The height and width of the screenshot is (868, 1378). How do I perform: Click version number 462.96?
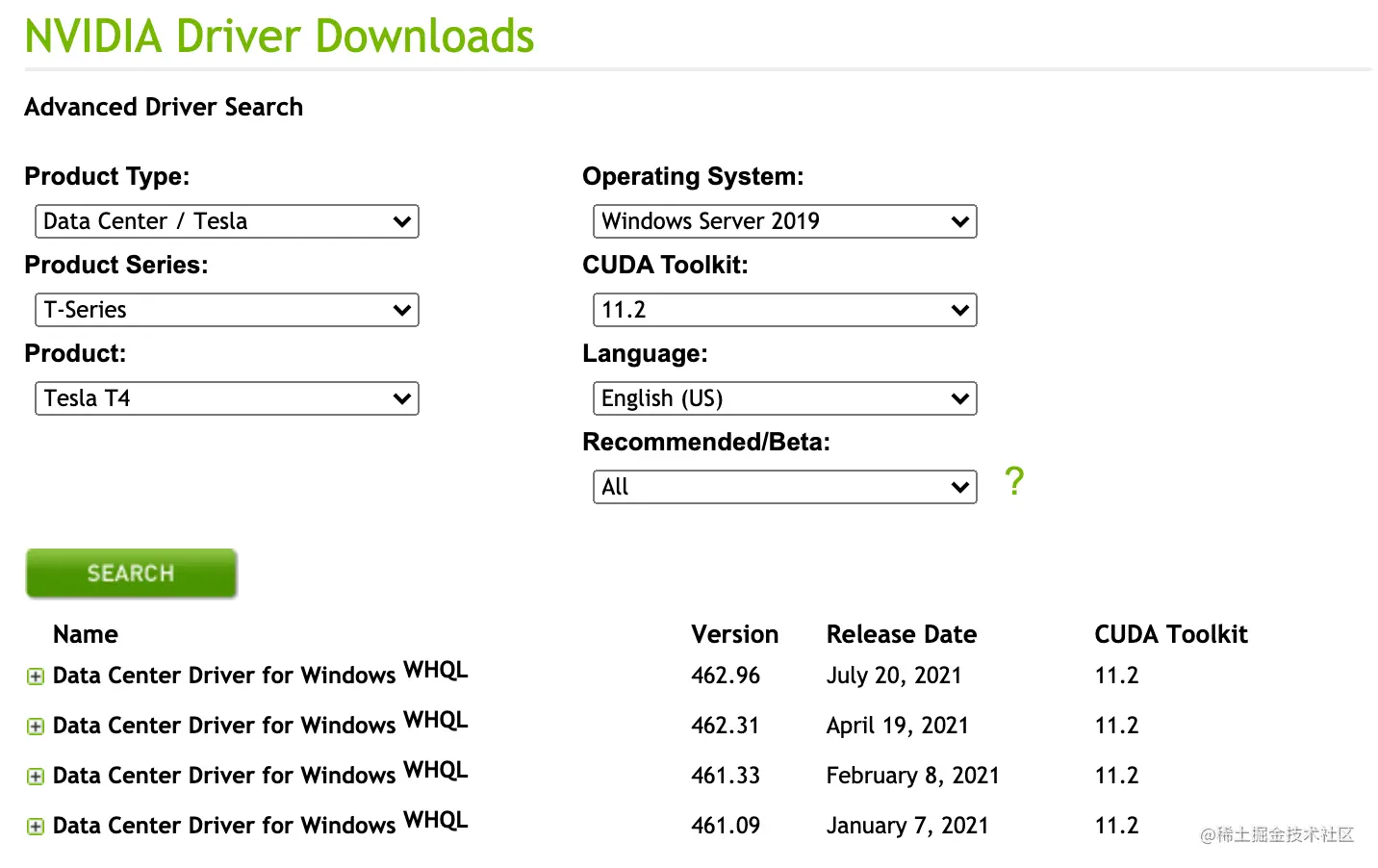(x=726, y=676)
